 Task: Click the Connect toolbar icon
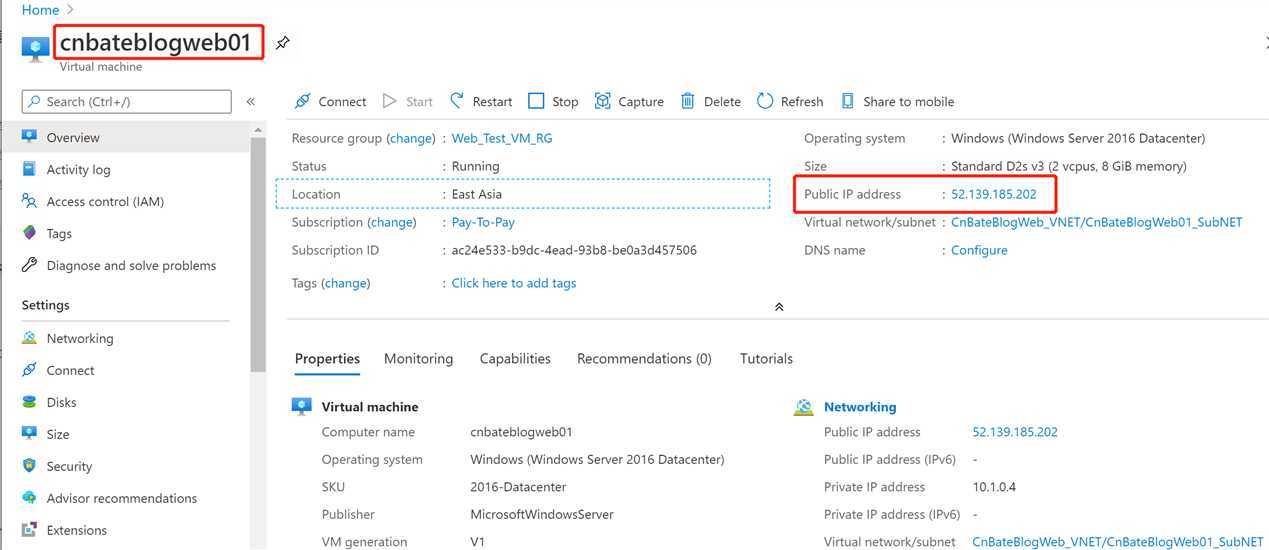[x=303, y=101]
